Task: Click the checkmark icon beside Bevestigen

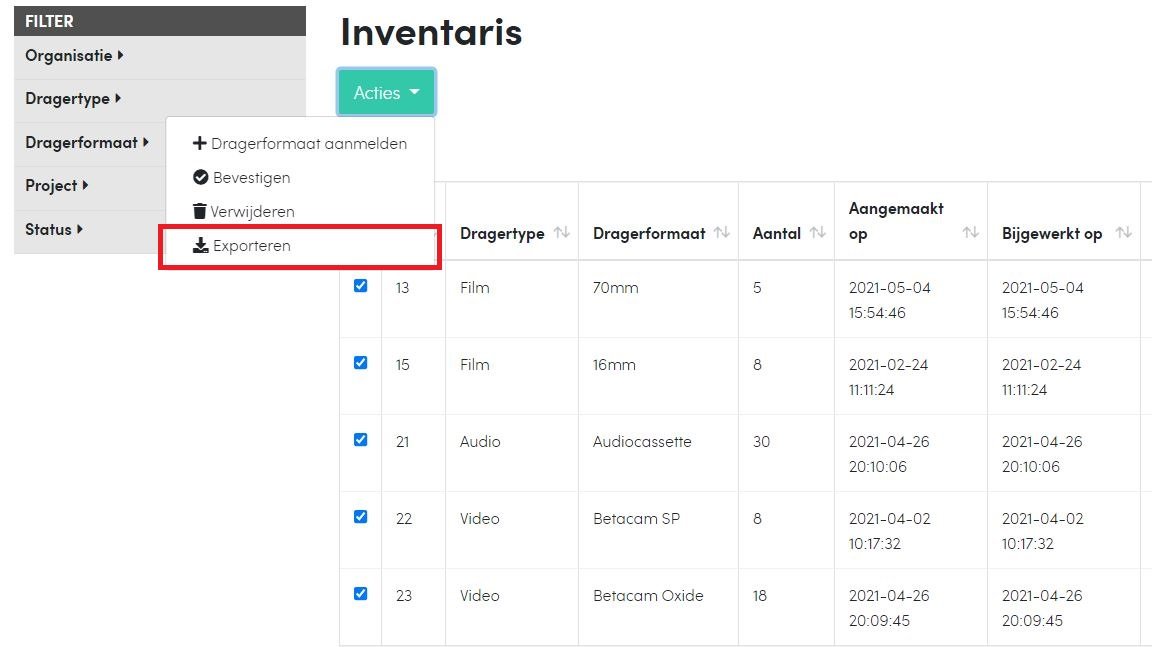Action: [201, 177]
